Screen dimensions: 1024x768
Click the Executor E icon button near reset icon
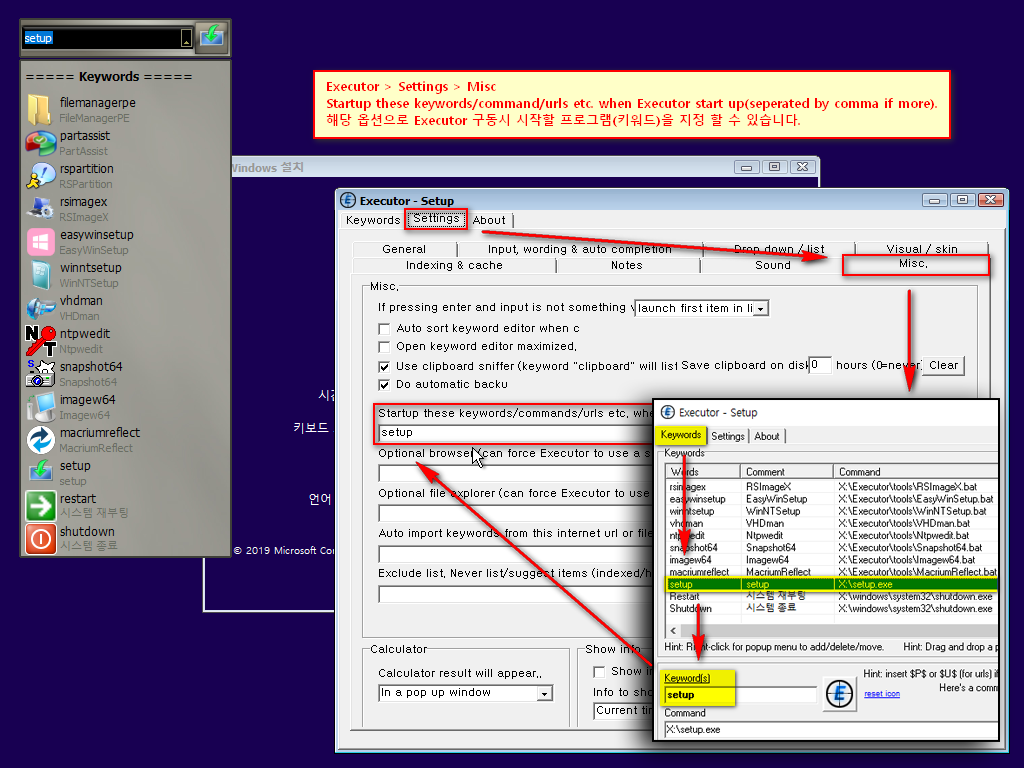(840, 694)
